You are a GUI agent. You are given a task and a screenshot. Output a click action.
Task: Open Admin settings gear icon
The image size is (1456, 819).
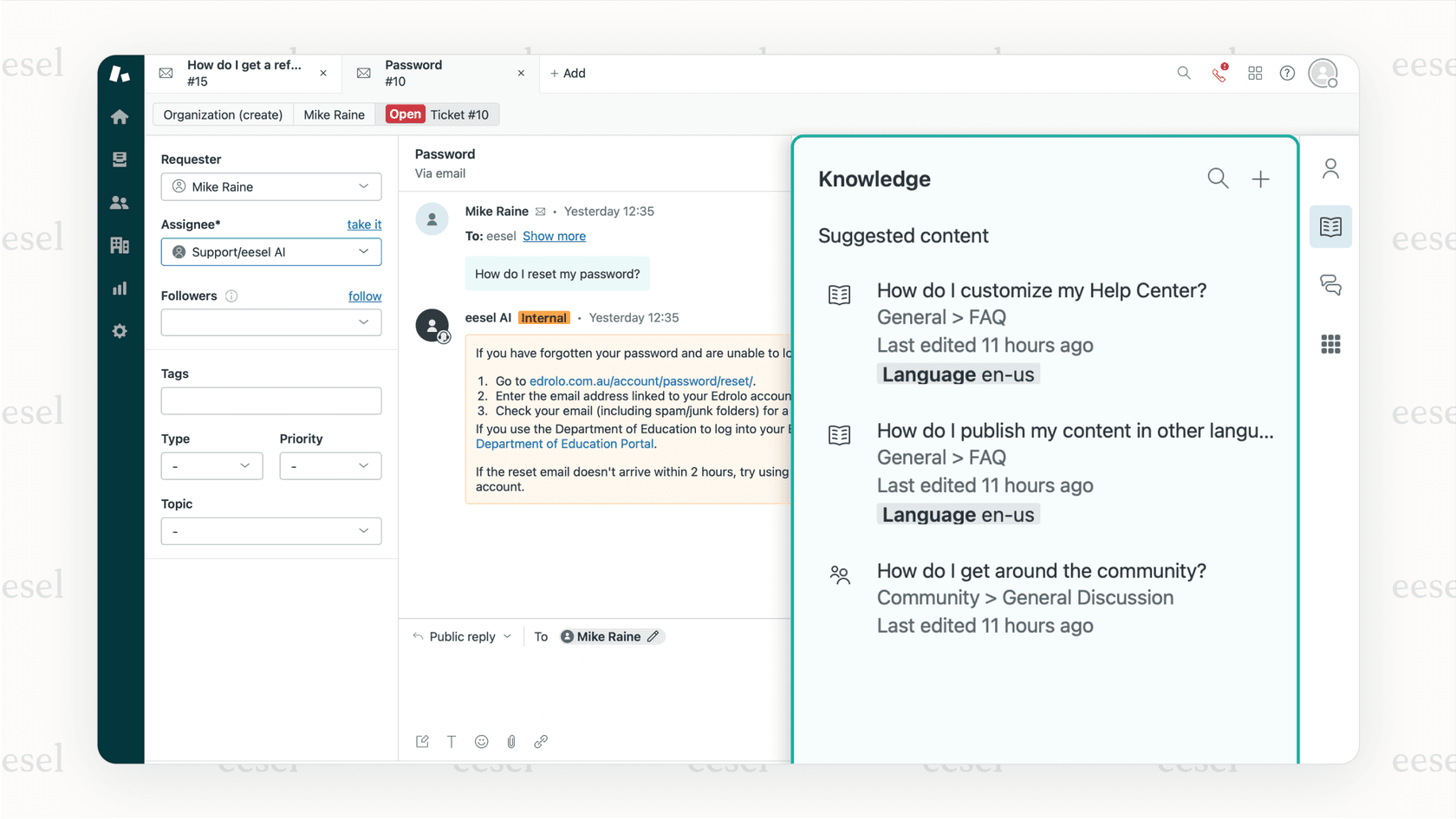120,330
